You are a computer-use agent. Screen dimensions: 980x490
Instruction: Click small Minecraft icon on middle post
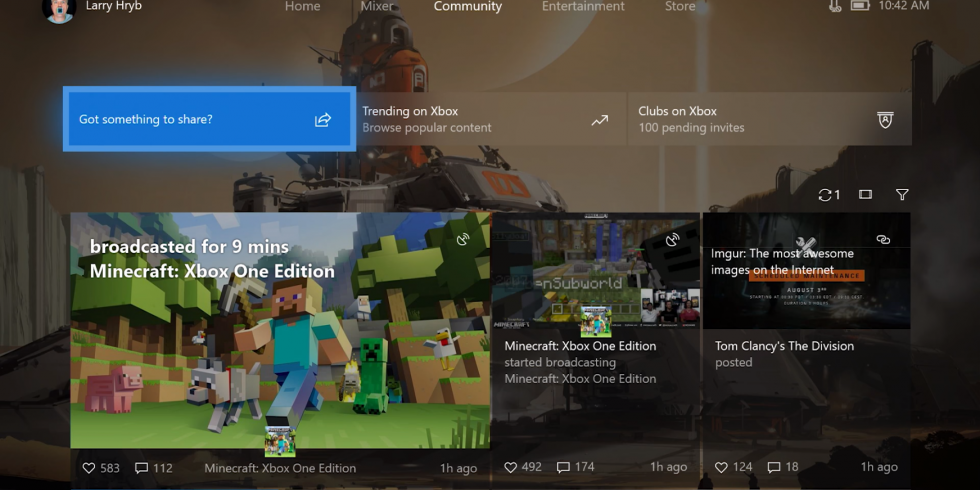(596, 321)
